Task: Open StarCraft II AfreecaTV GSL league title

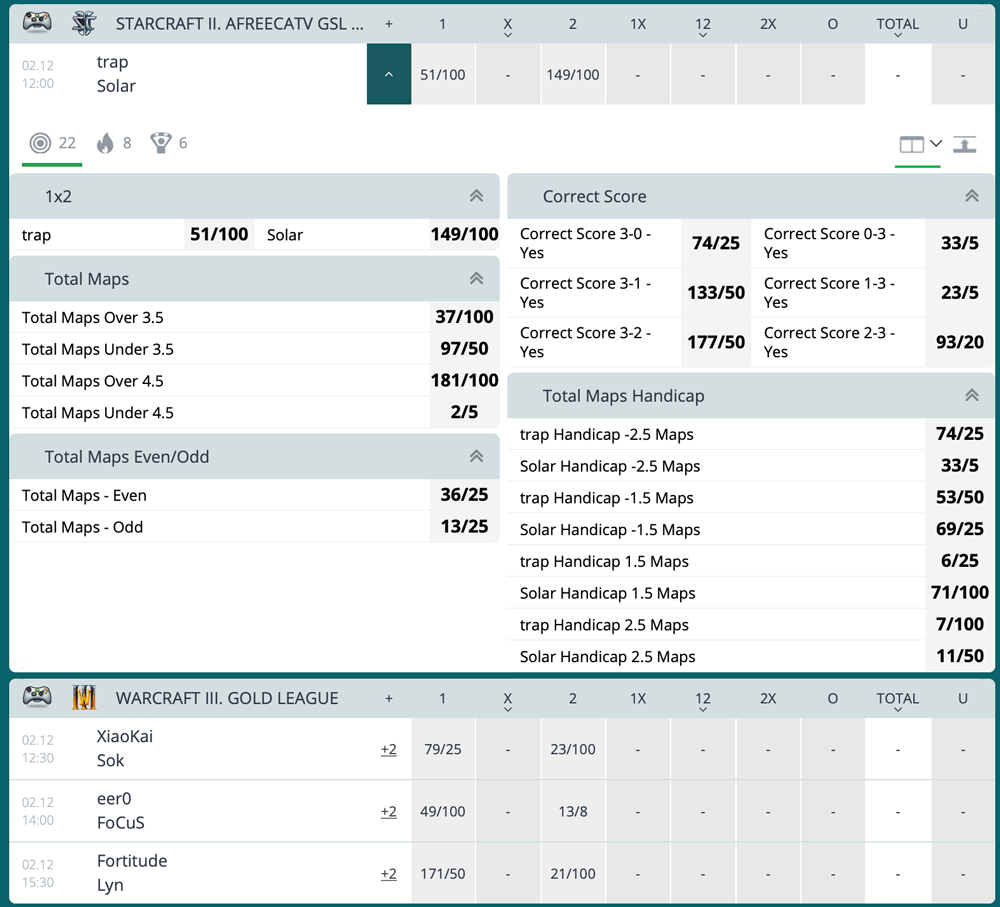Action: point(240,24)
